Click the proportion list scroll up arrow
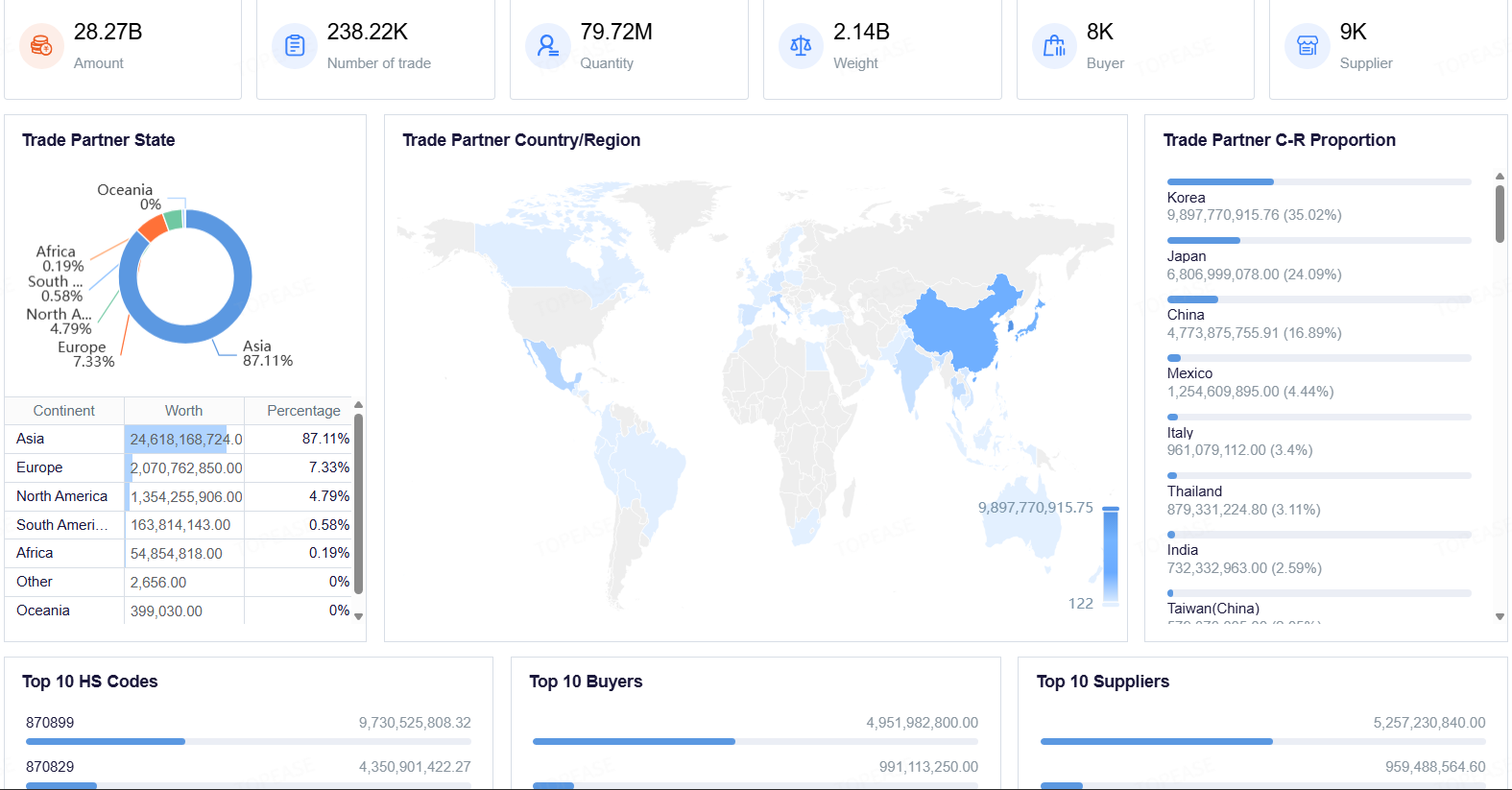The height and width of the screenshot is (790, 1512). [1500, 177]
